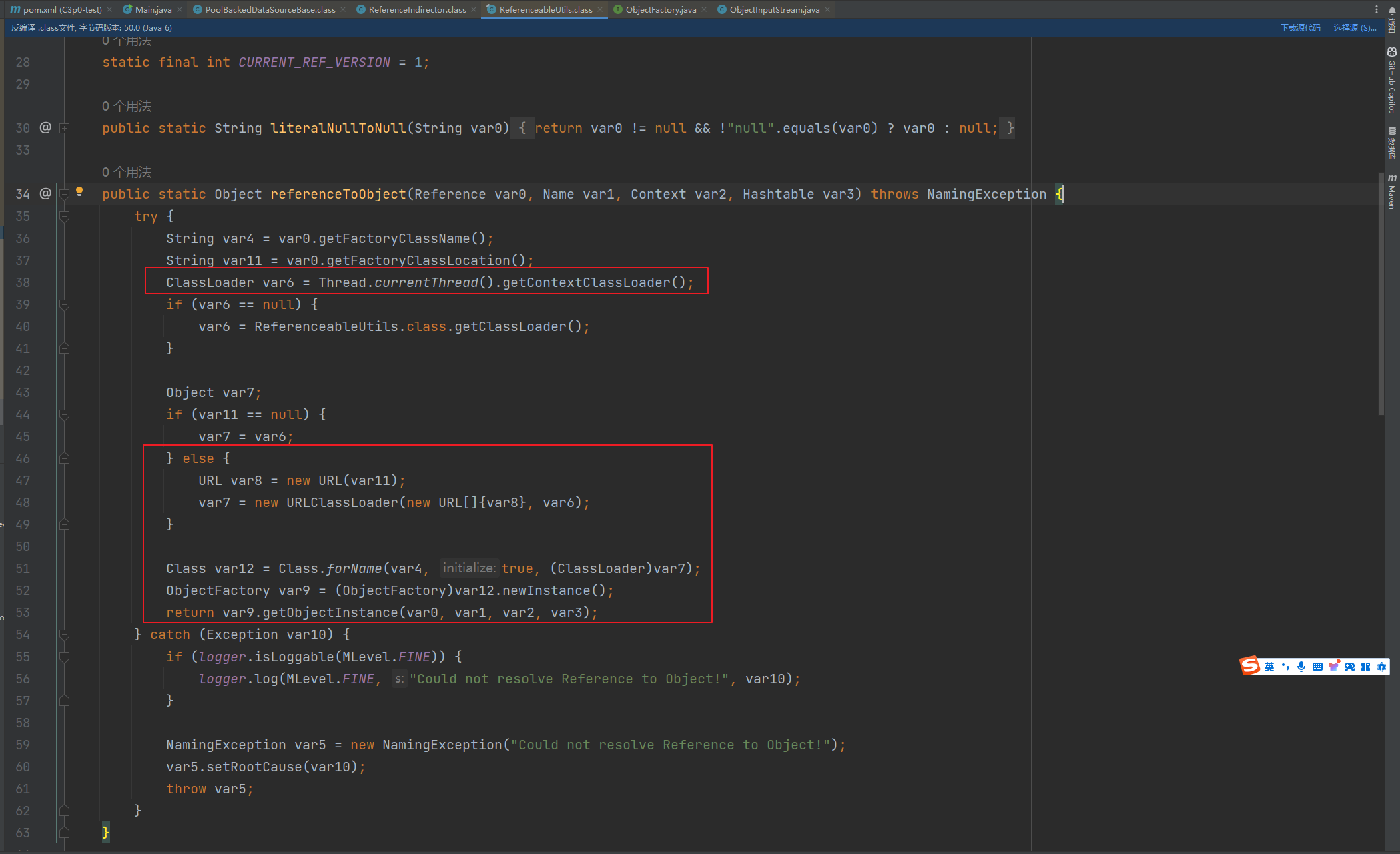Click the Sogou input method logo

pos(1250,665)
